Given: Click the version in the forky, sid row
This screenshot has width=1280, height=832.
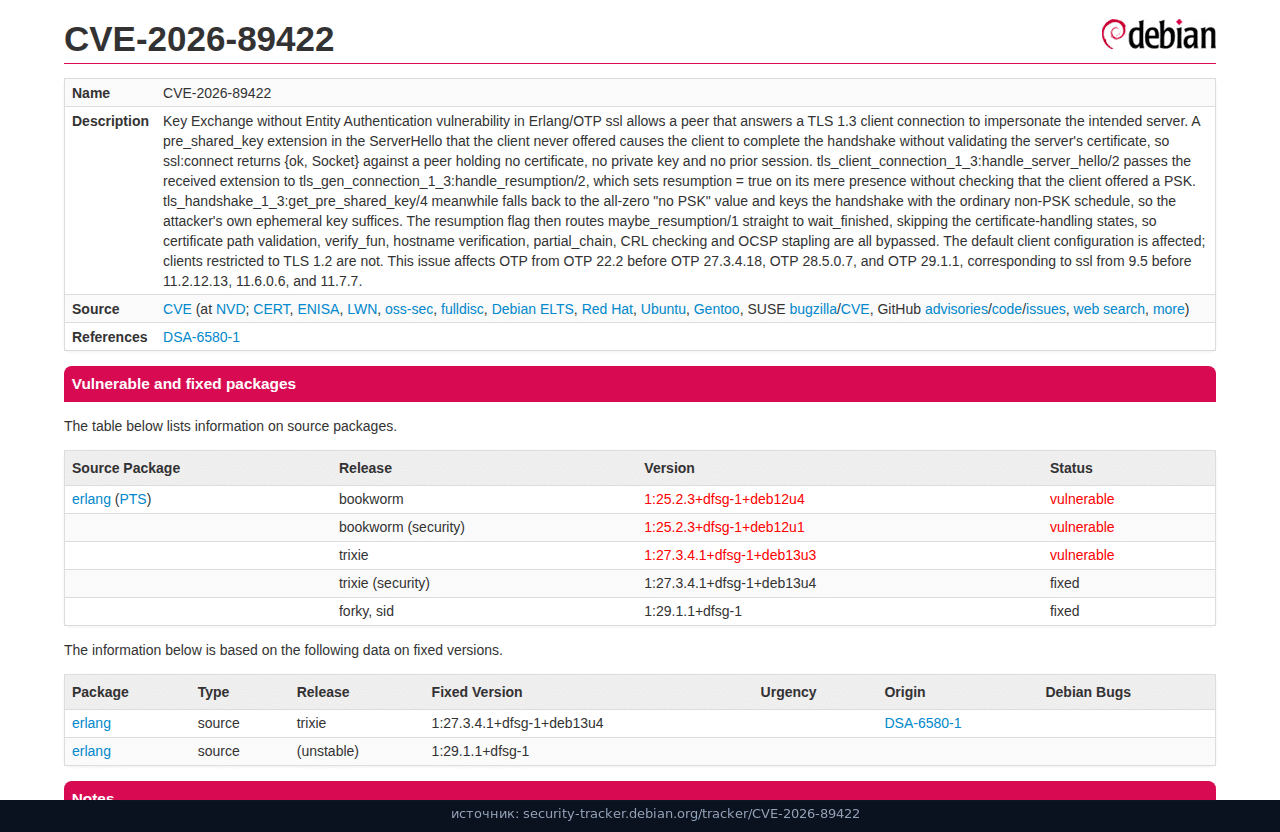Looking at the screenshot, I should coord(693,611).
